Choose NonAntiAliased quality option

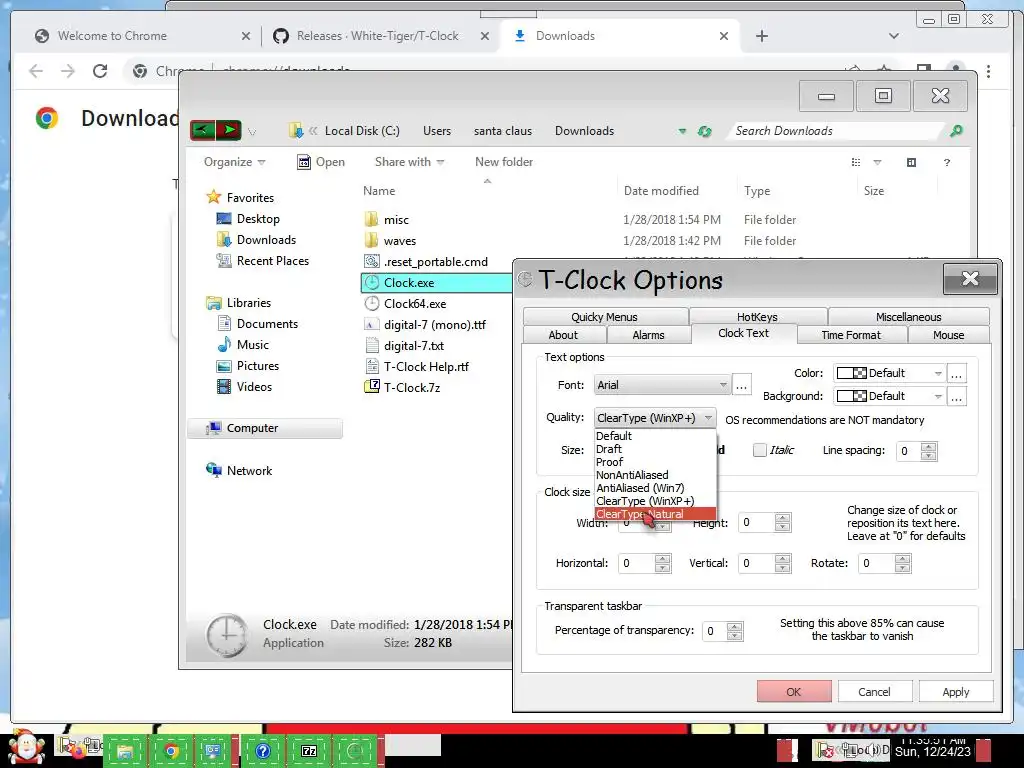tap(655, 475)
